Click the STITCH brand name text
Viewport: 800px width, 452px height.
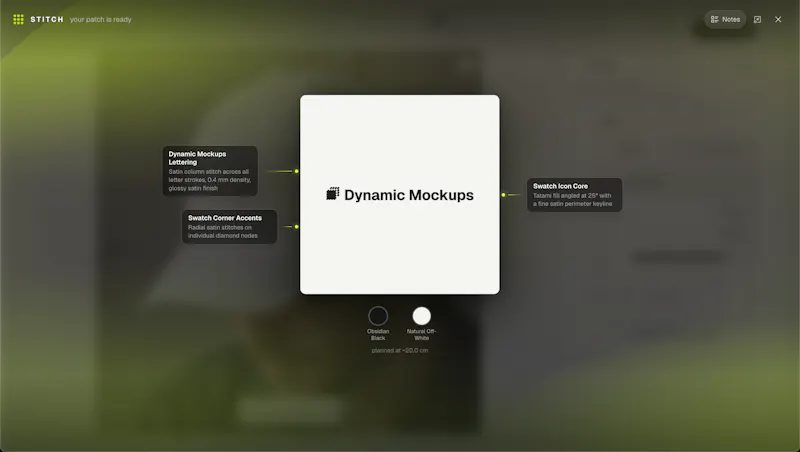(47, 19)
